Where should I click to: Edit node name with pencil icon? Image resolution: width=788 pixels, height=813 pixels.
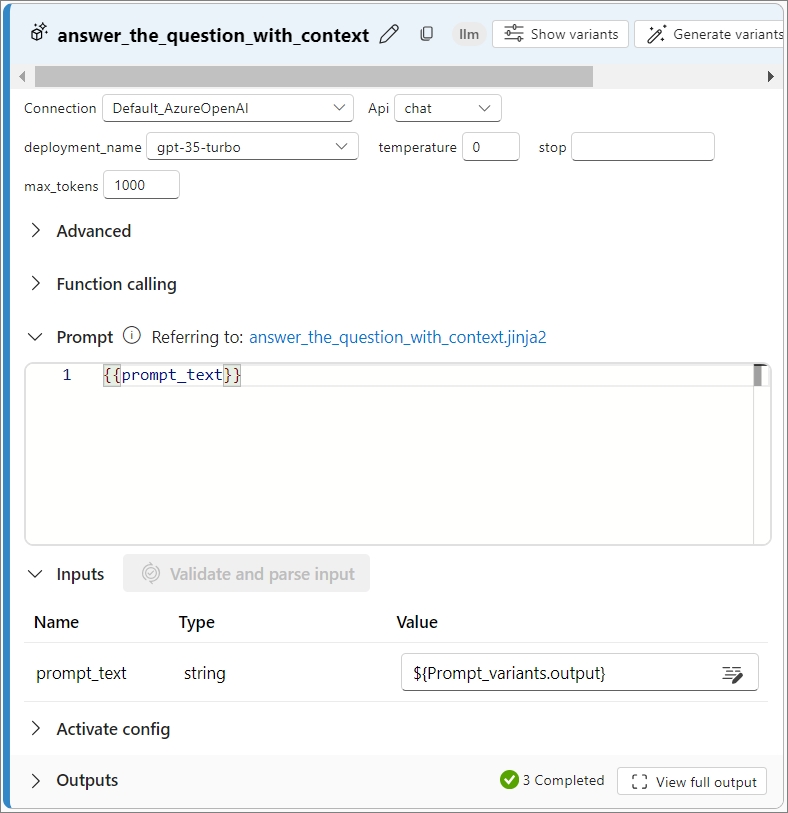[x=389, y=35]
